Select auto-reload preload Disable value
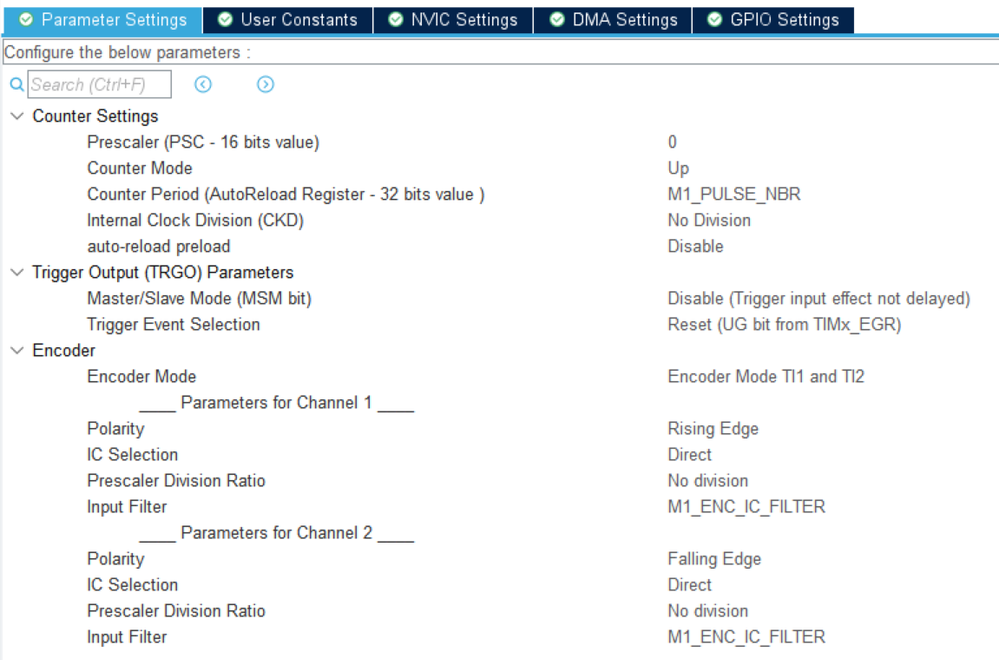 pos(695,247)
